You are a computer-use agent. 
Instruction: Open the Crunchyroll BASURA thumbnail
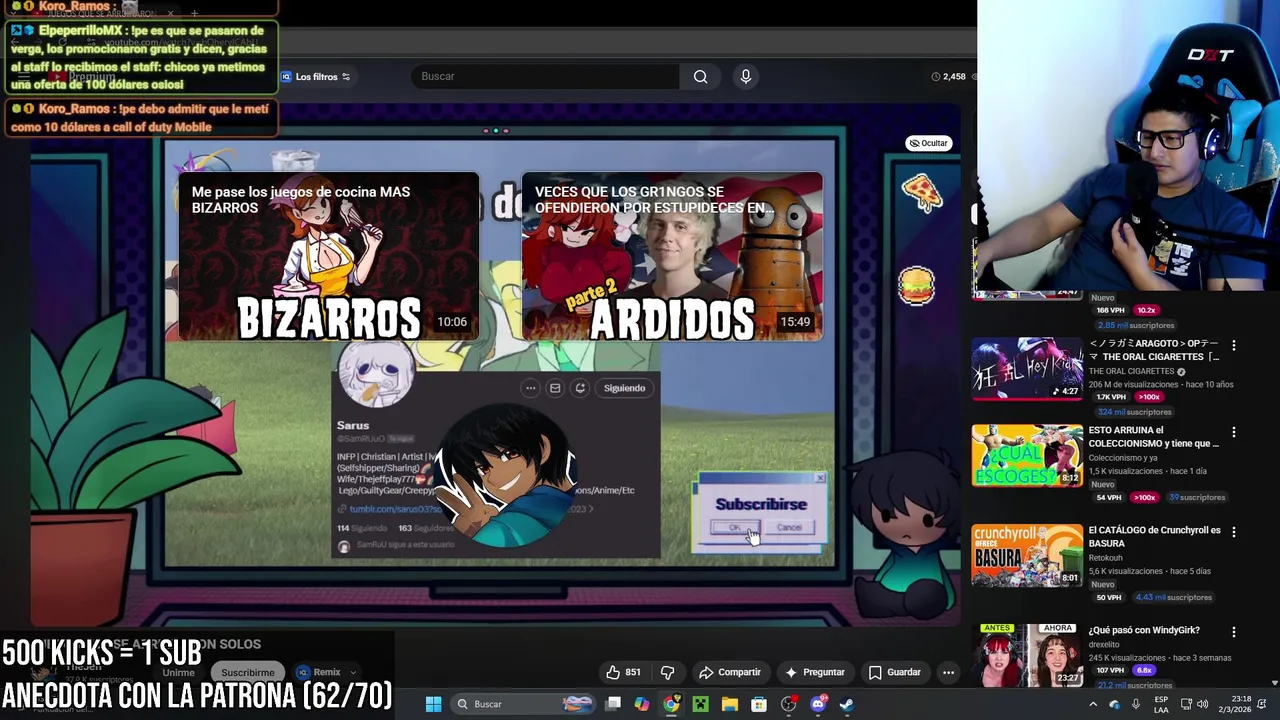[1027, 555]
